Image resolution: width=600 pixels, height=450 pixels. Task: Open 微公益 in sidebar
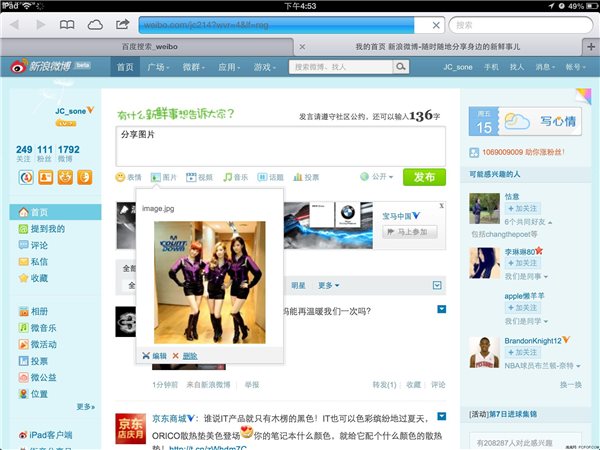click(37, 377)
